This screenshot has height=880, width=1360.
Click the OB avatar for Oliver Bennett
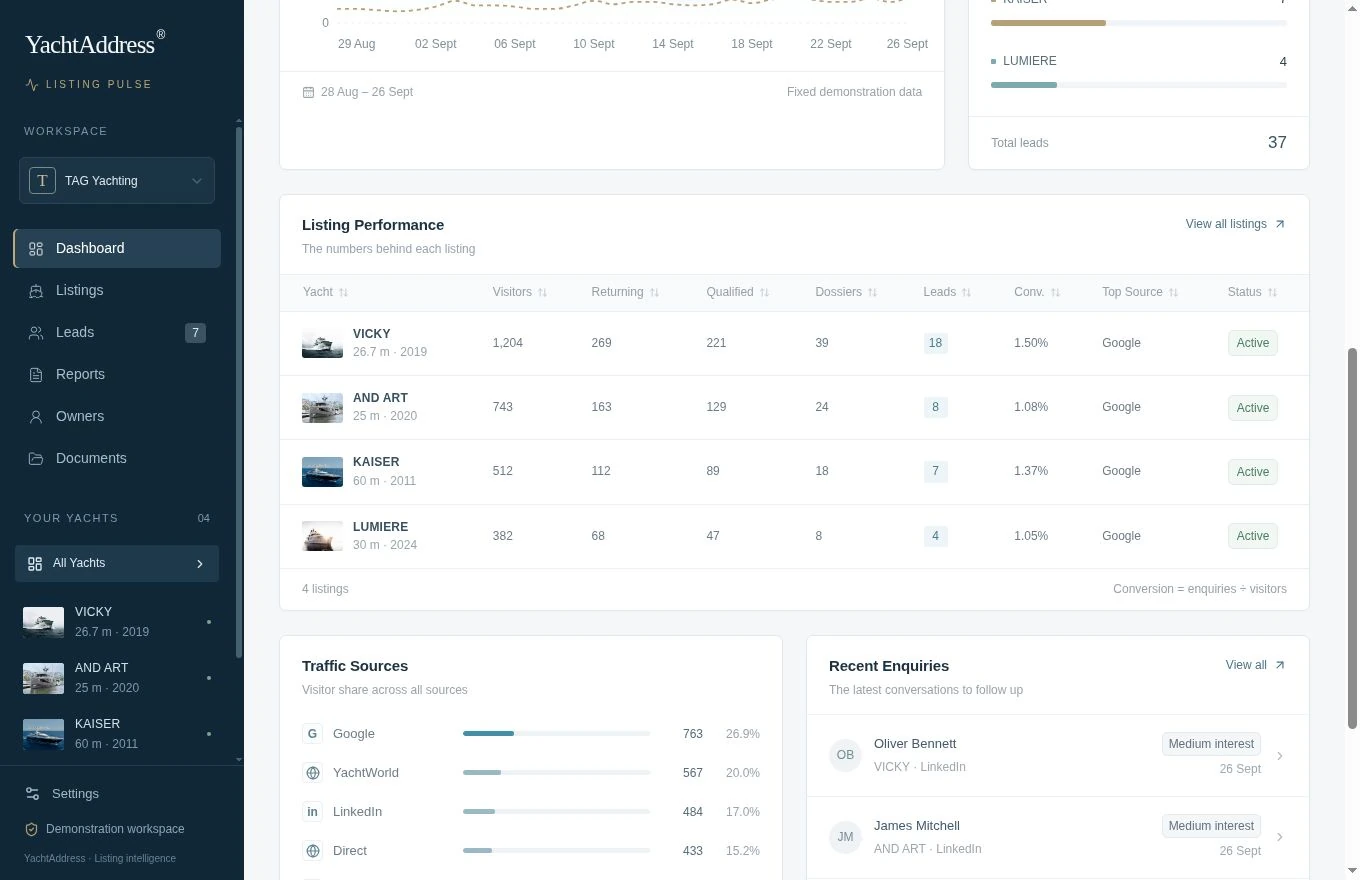845,755
